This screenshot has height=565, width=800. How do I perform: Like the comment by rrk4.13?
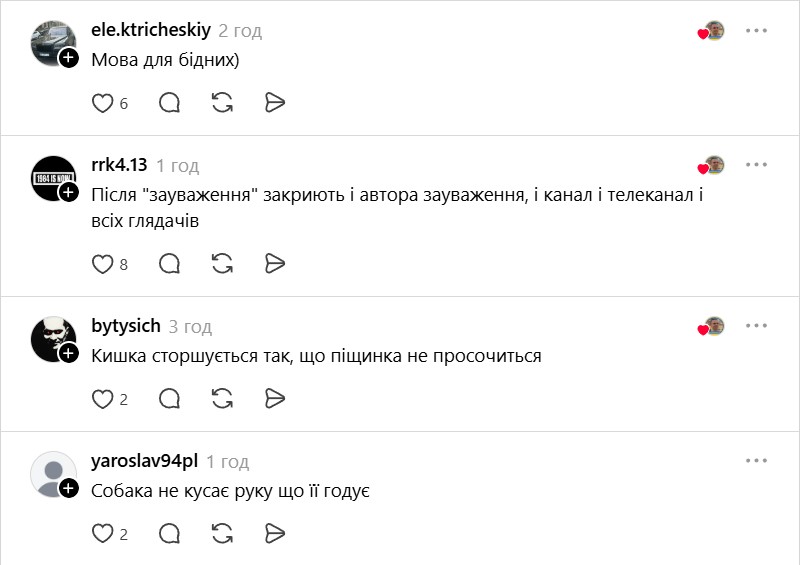tap(103, 263)
